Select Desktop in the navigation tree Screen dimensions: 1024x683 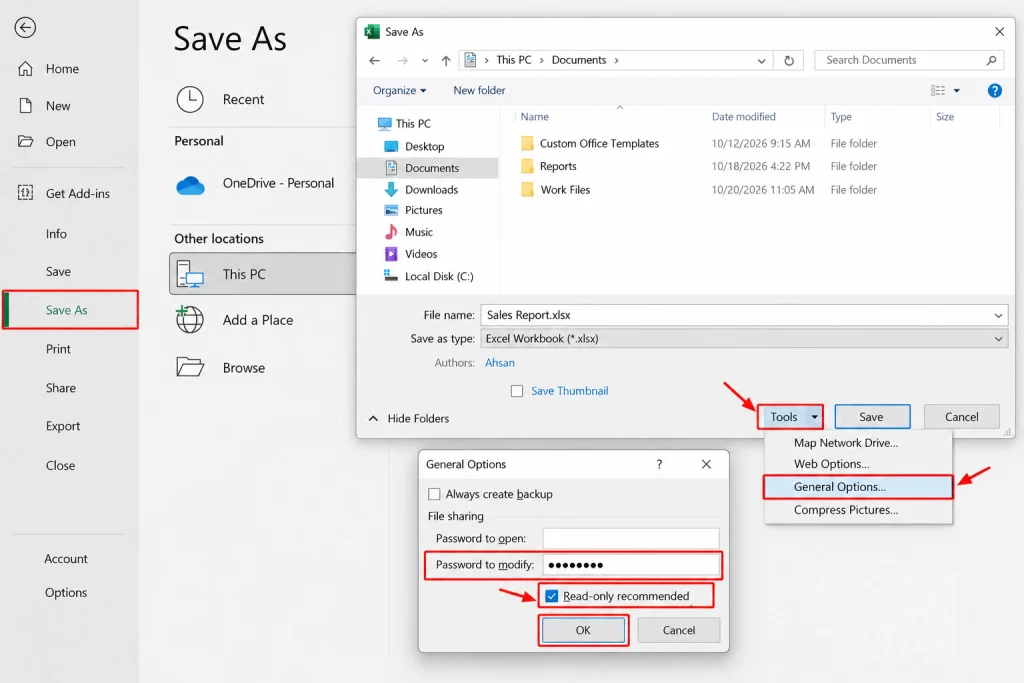(415, 146)
